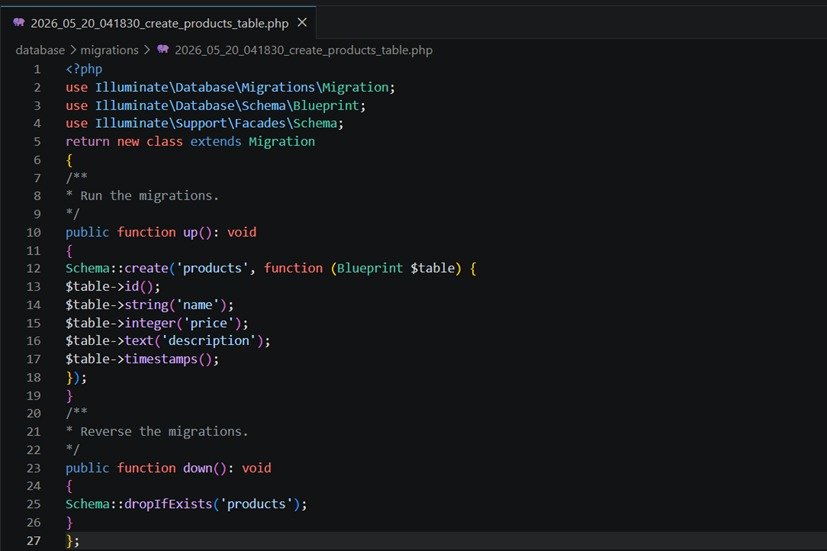Click 'return' keyword on line 5
This screenshot has height=551, width=827.
tap(88, 141)
